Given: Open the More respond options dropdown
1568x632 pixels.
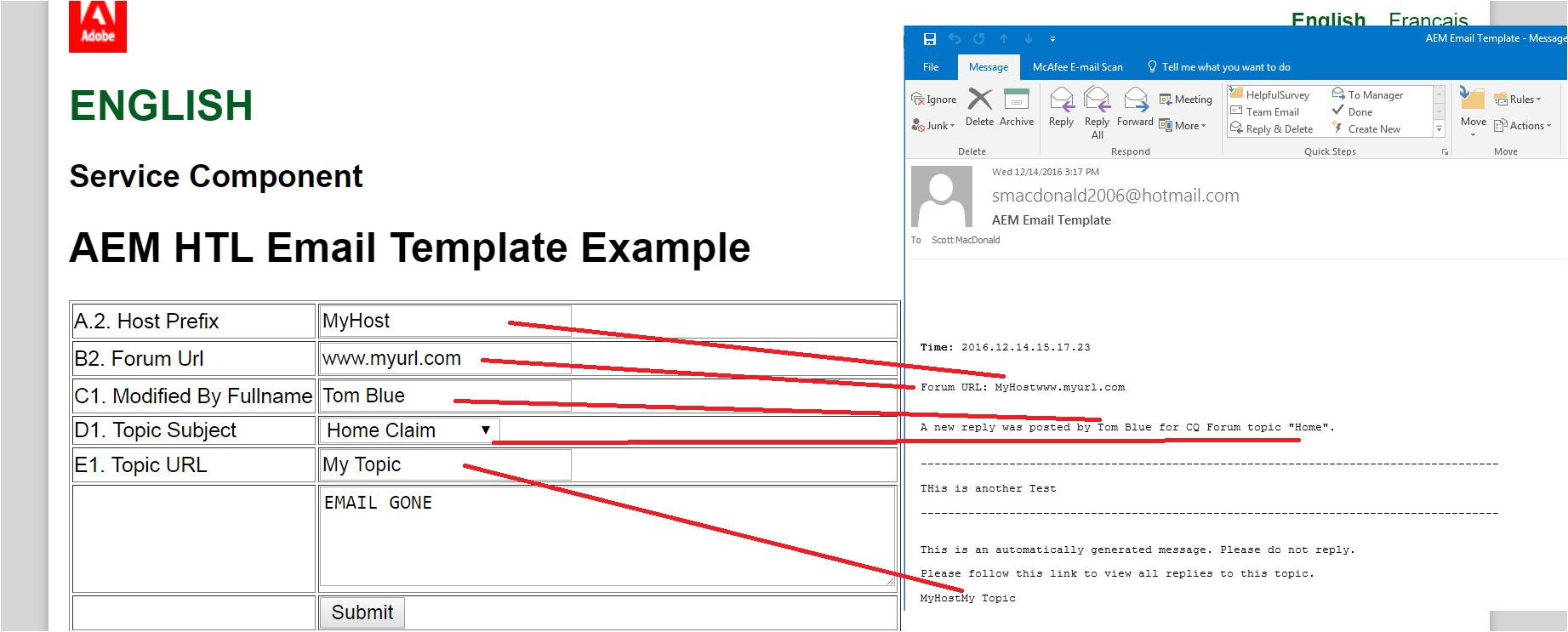Looking at the screenshot, I should 1183,126.
